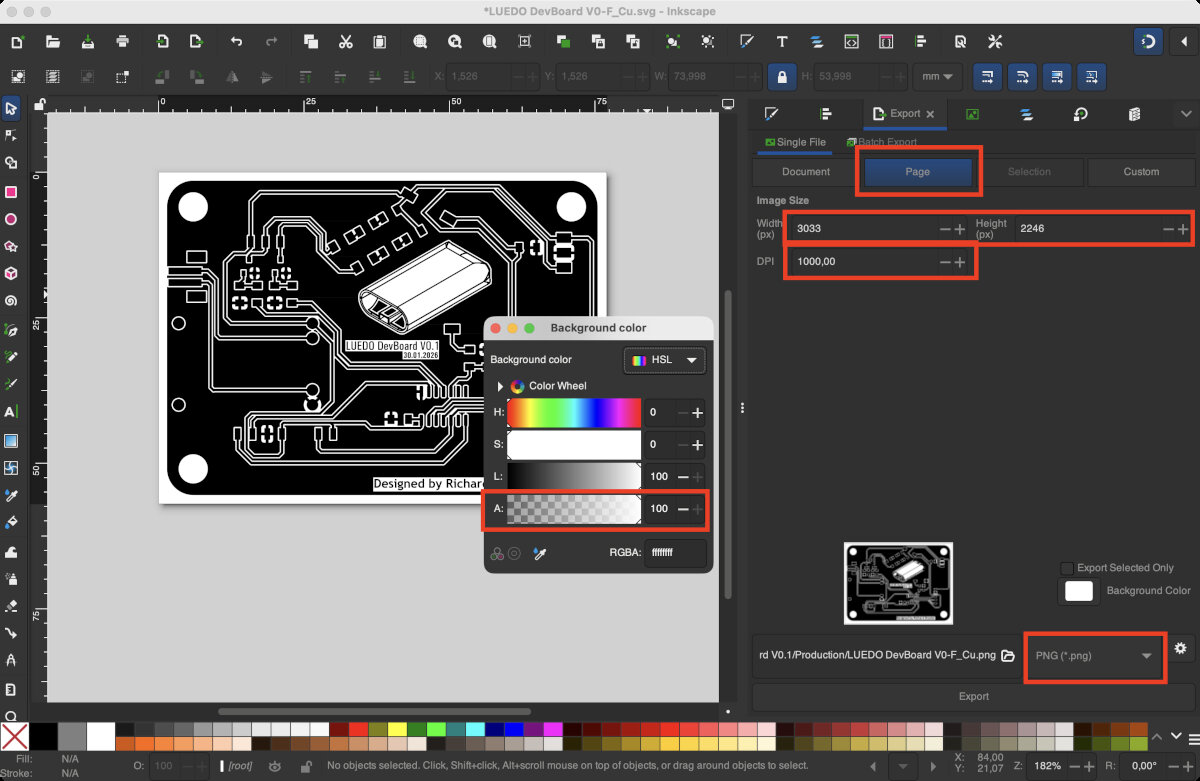Click the Lightness slider
Image resolution: width=1200 pixels, height=781 pixels.
(x=574, y=477)
